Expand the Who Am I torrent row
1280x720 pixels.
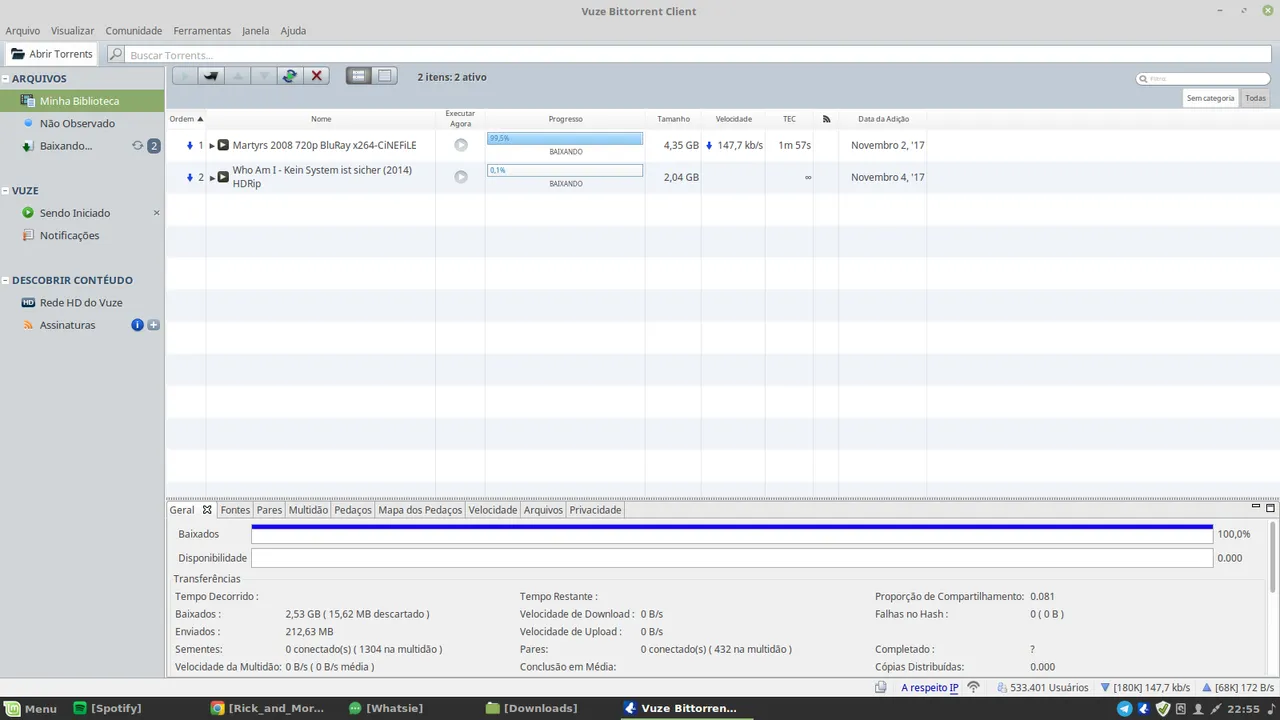coord(212,178)
